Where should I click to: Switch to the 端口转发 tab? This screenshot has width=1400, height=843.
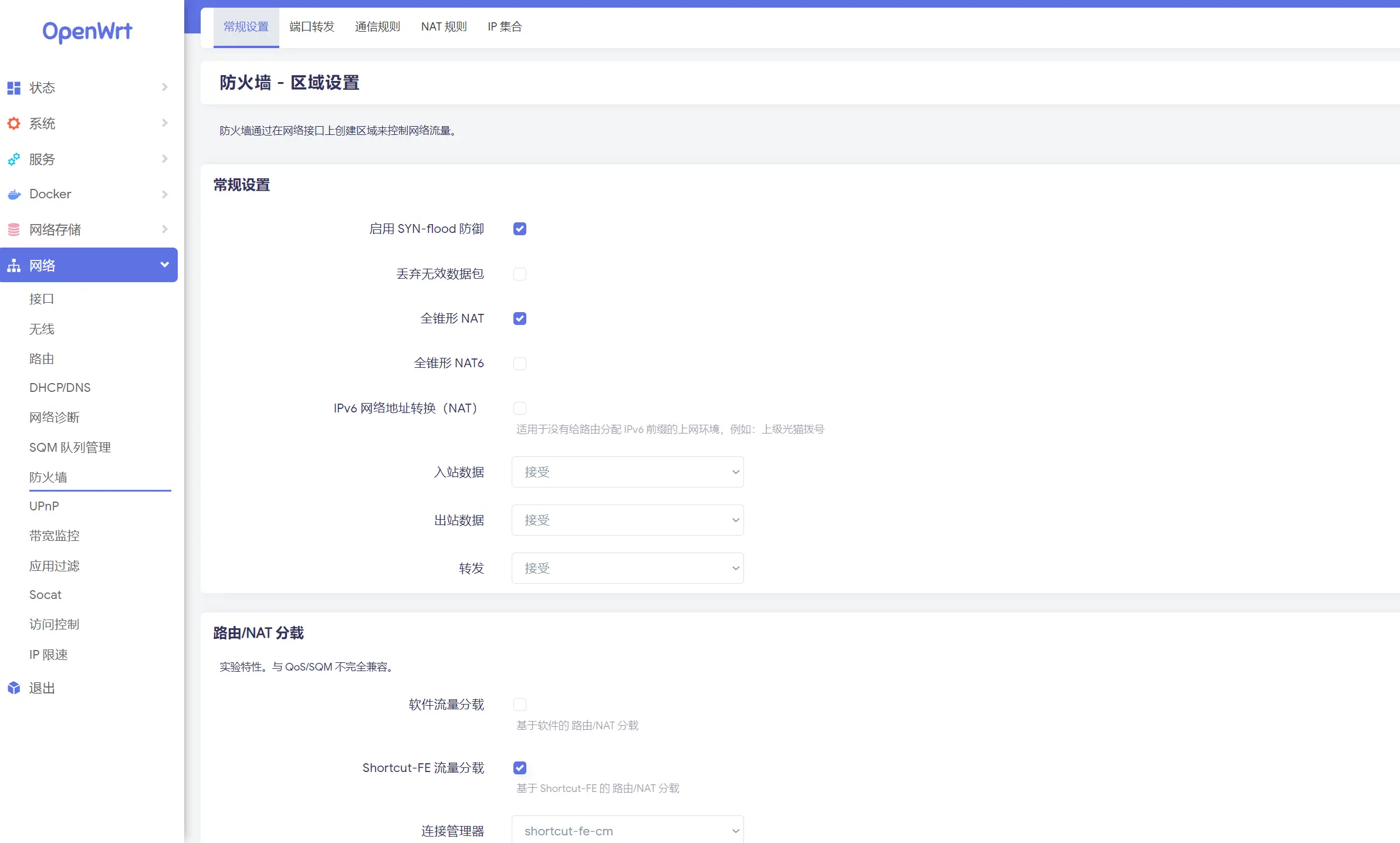(312, 26)
